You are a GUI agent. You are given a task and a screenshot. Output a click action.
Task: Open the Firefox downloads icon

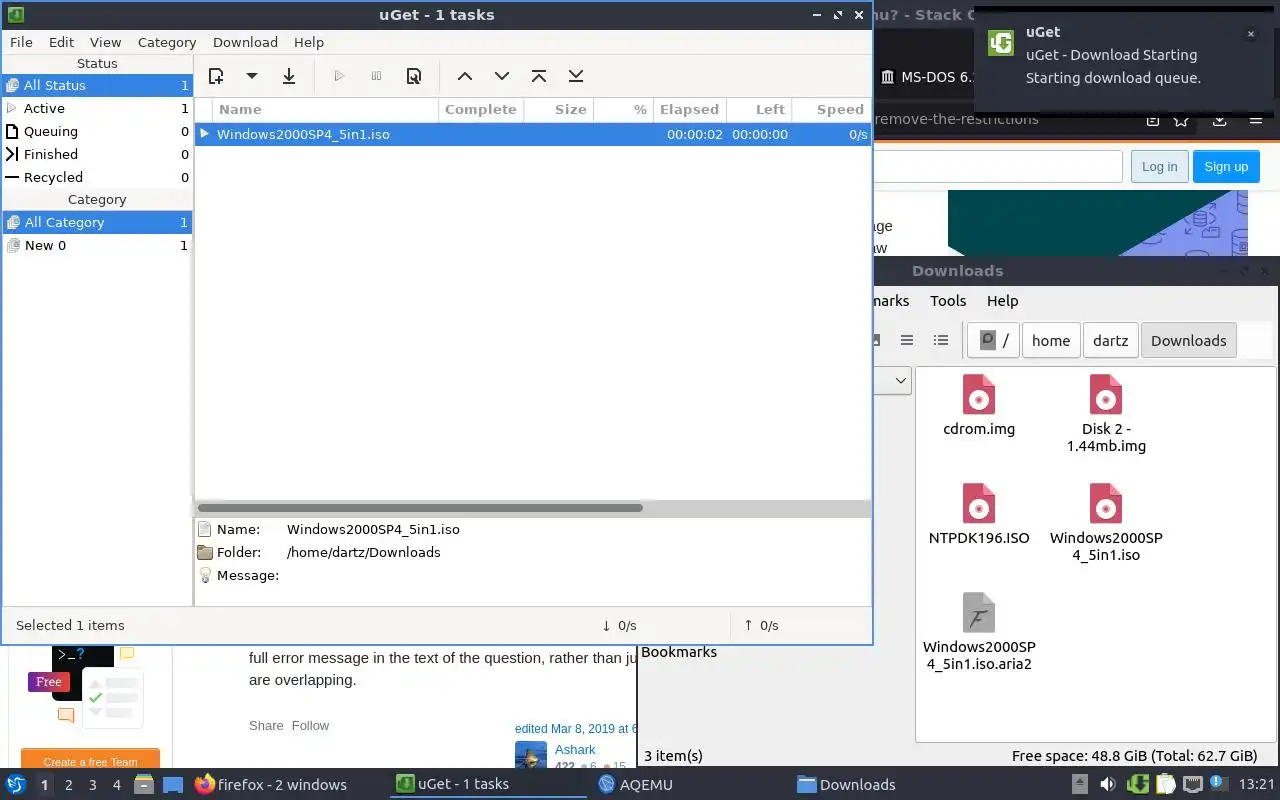click(1220, 120)
